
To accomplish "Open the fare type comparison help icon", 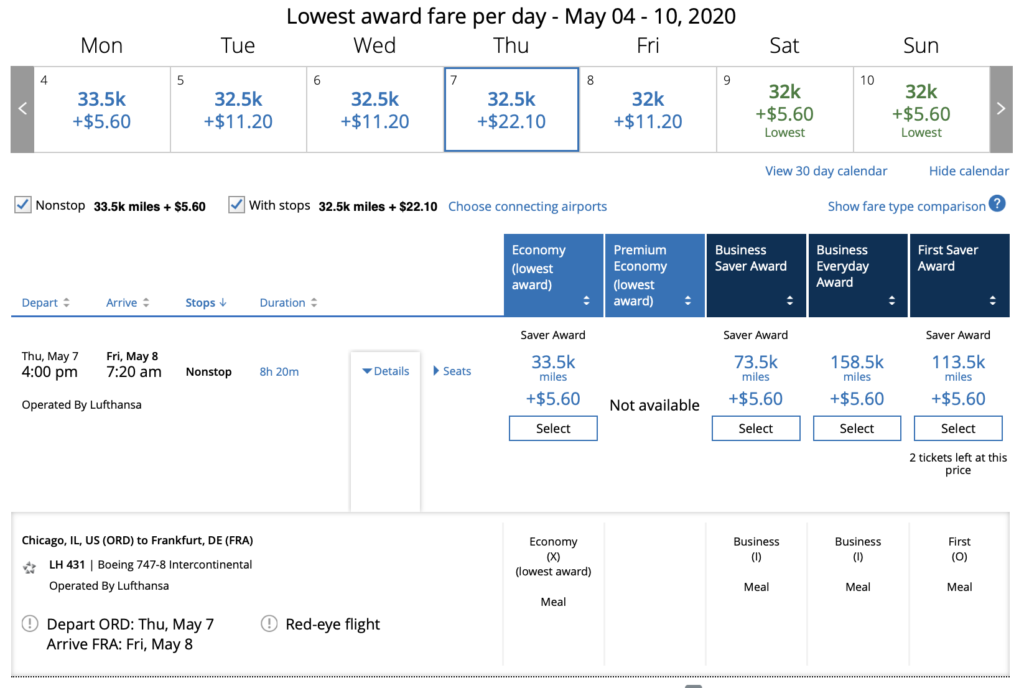I will tap(997, 206).
